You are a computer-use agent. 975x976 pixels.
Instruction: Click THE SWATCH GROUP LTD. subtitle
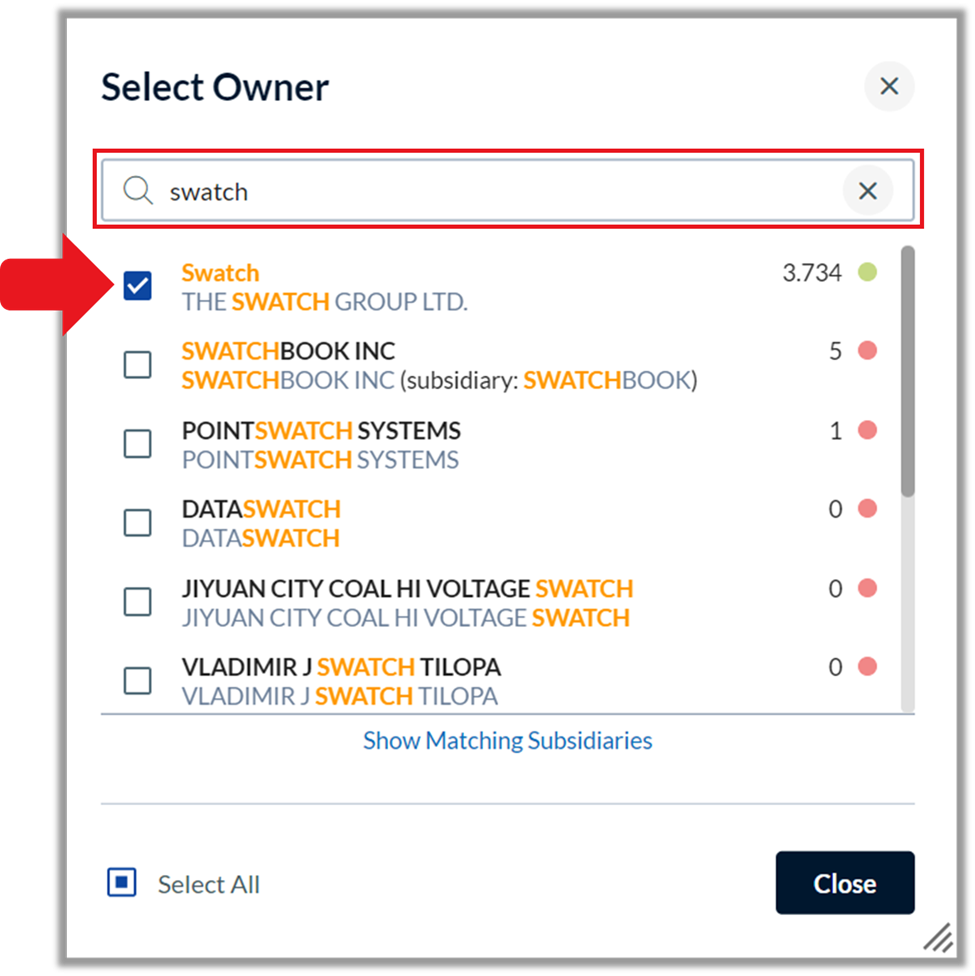(324, 302)
